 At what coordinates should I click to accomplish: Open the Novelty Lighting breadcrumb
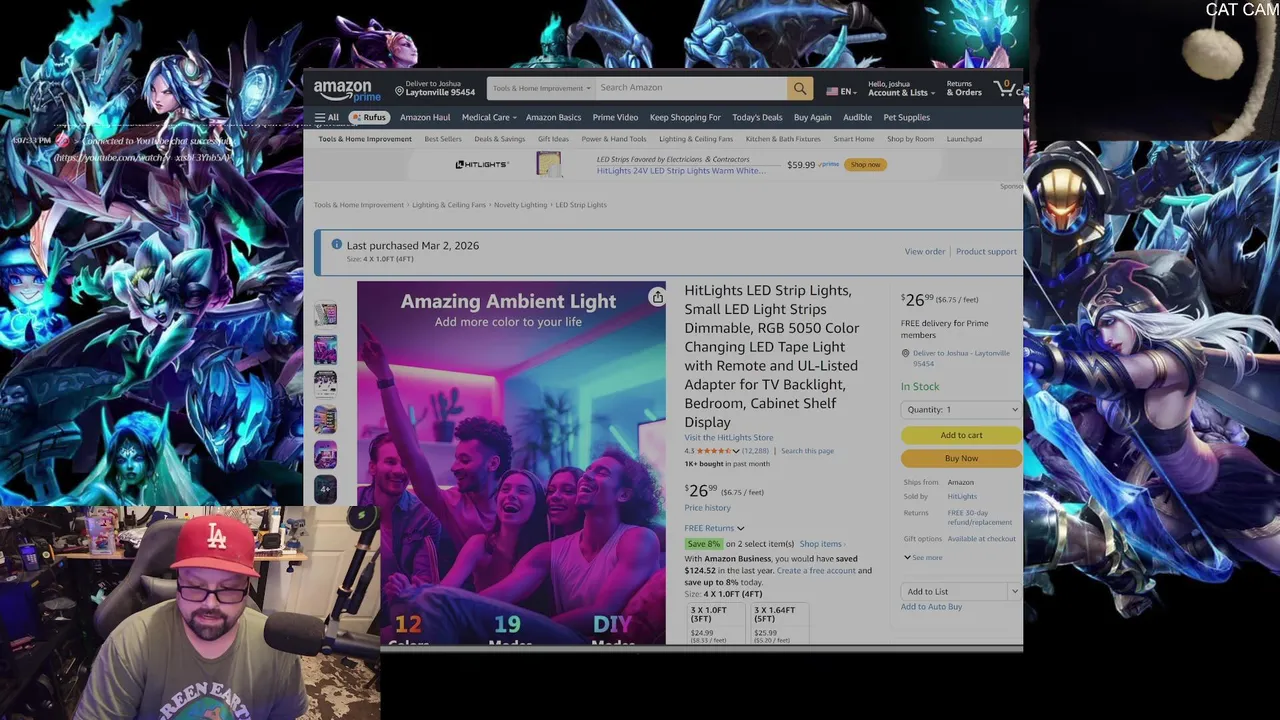tap(521, 205)
